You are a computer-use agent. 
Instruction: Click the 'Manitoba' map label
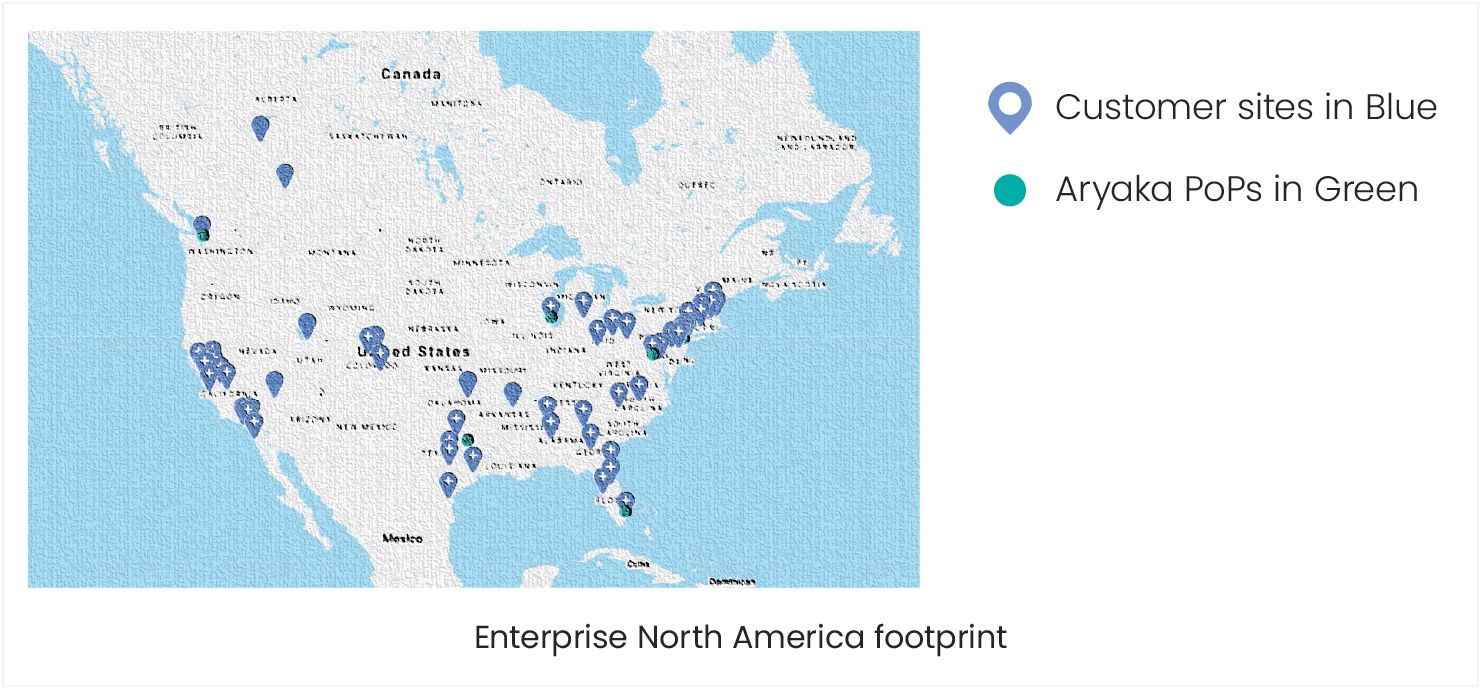pos(457,103)
